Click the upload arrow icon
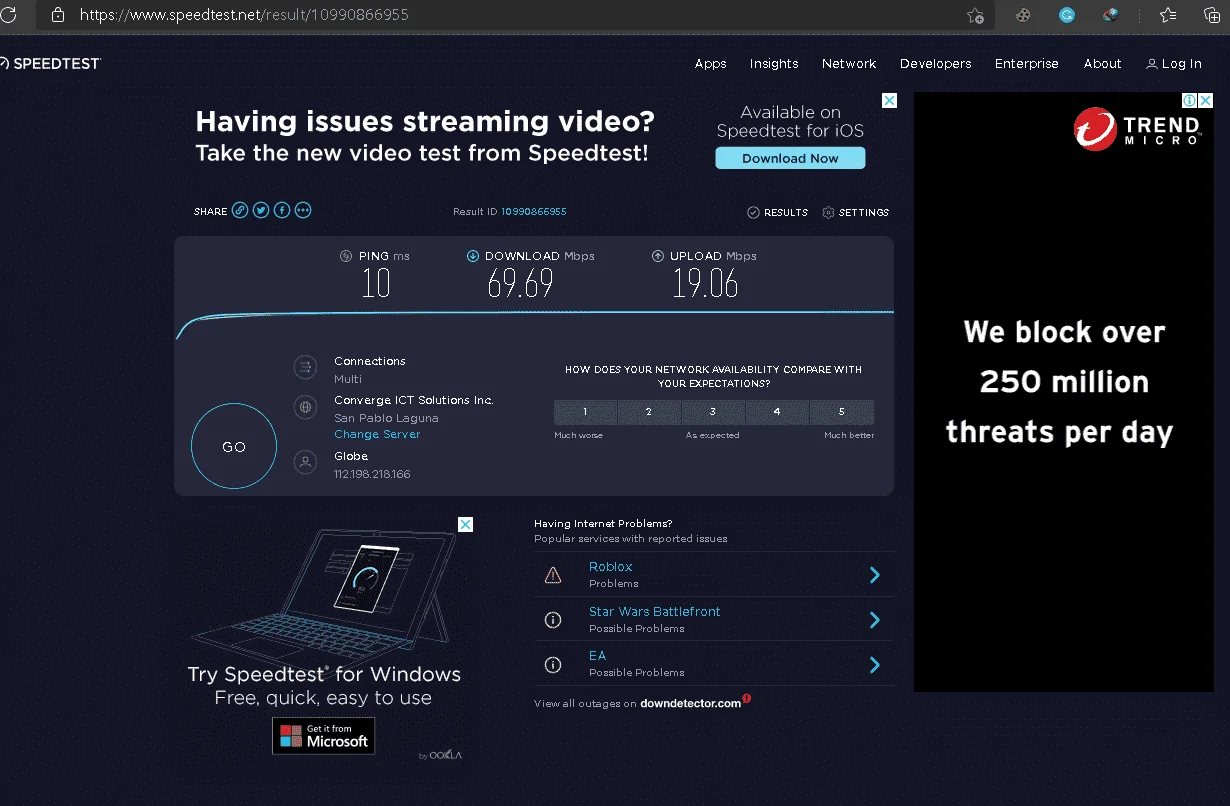 (x=658, y=256)
